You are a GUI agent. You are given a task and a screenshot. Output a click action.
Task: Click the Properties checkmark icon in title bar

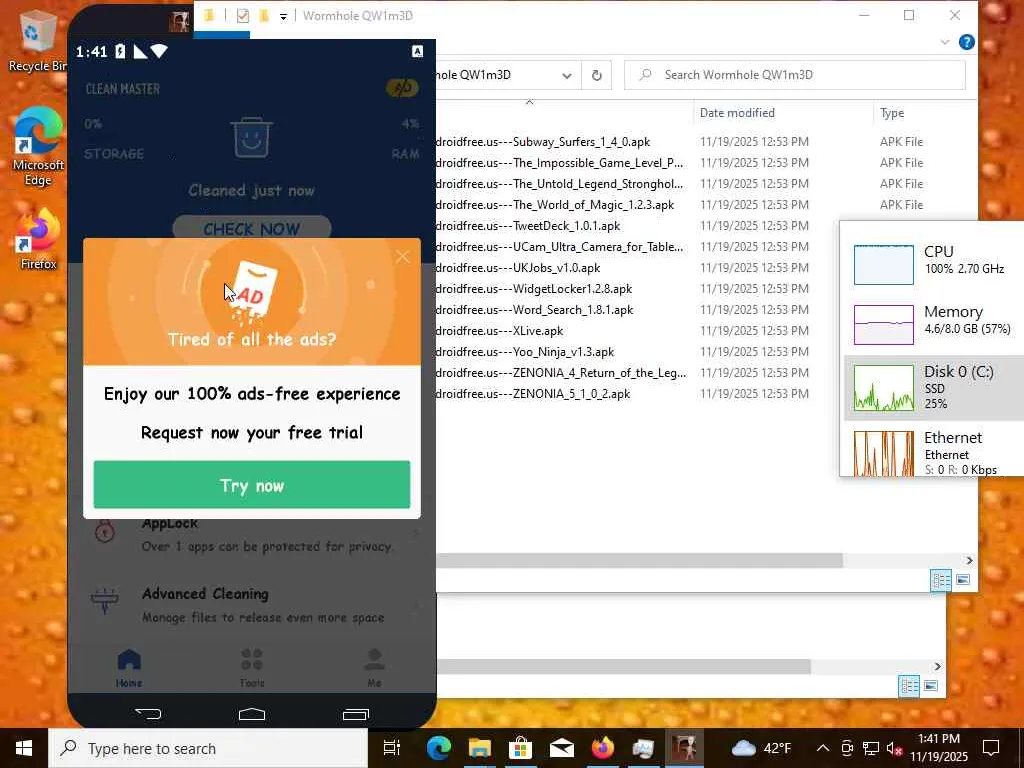tap(242, 16)
